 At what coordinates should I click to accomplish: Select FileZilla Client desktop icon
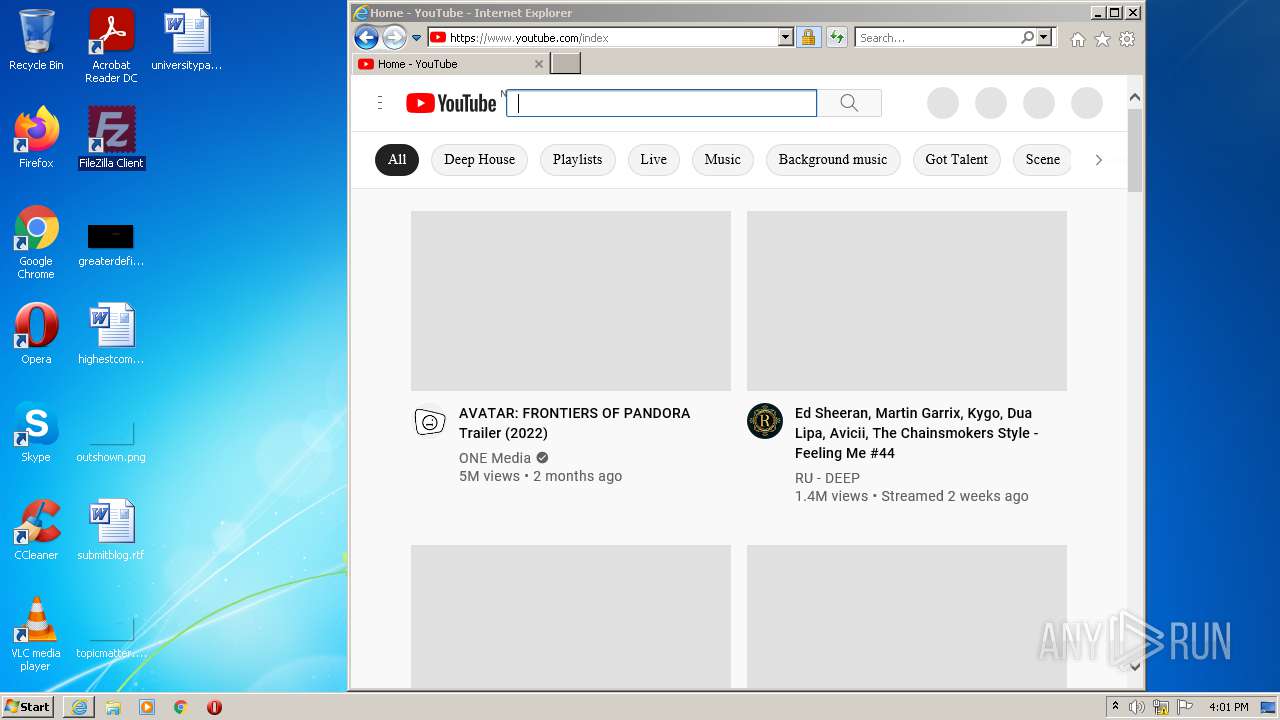coord(111,138)
